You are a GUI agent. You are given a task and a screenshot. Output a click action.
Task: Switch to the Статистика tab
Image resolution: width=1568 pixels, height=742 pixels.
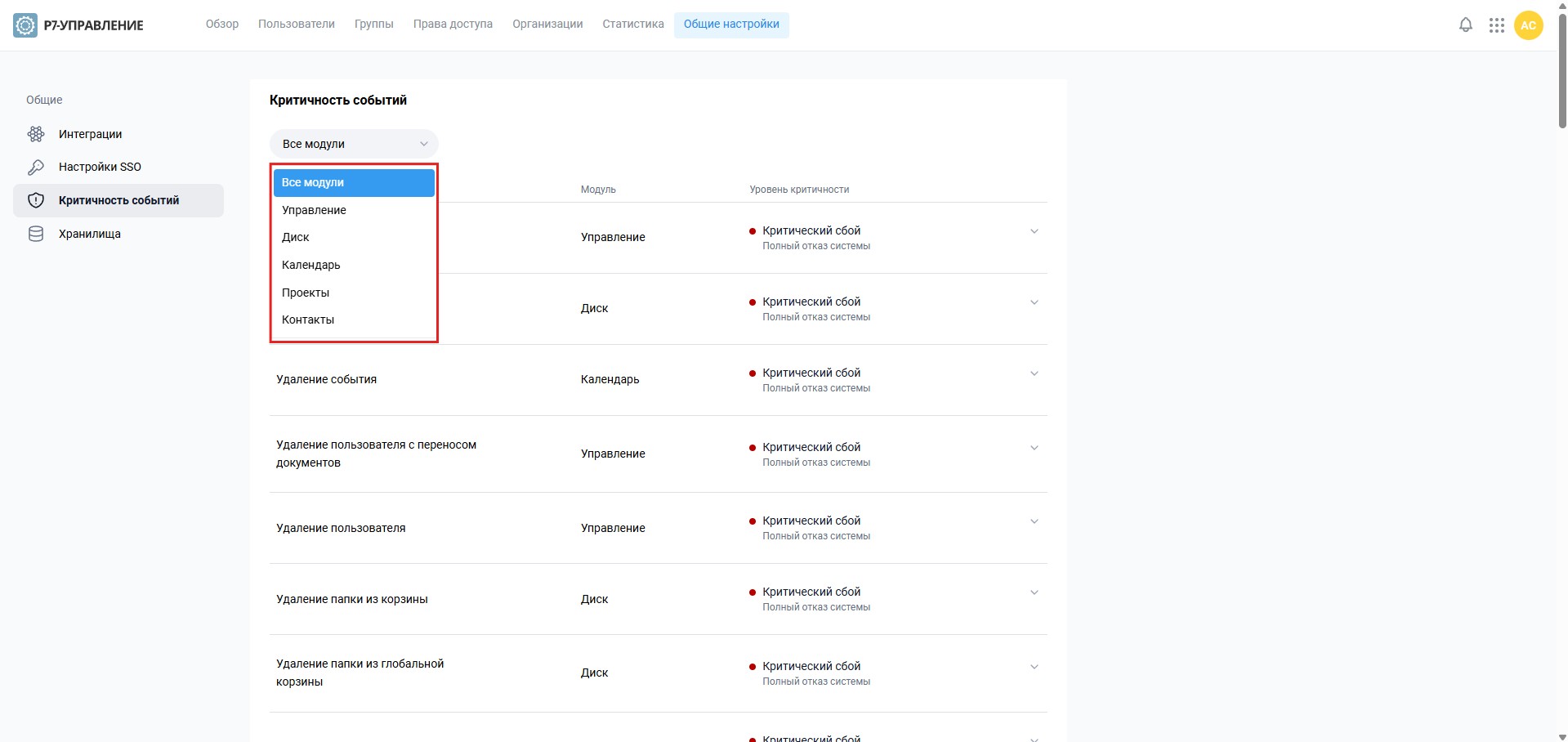[x=633, y=25]
